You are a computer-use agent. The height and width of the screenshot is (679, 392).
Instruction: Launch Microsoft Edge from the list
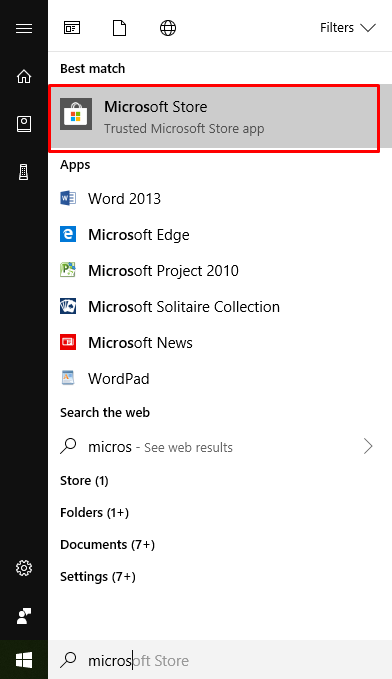point(220,235)
